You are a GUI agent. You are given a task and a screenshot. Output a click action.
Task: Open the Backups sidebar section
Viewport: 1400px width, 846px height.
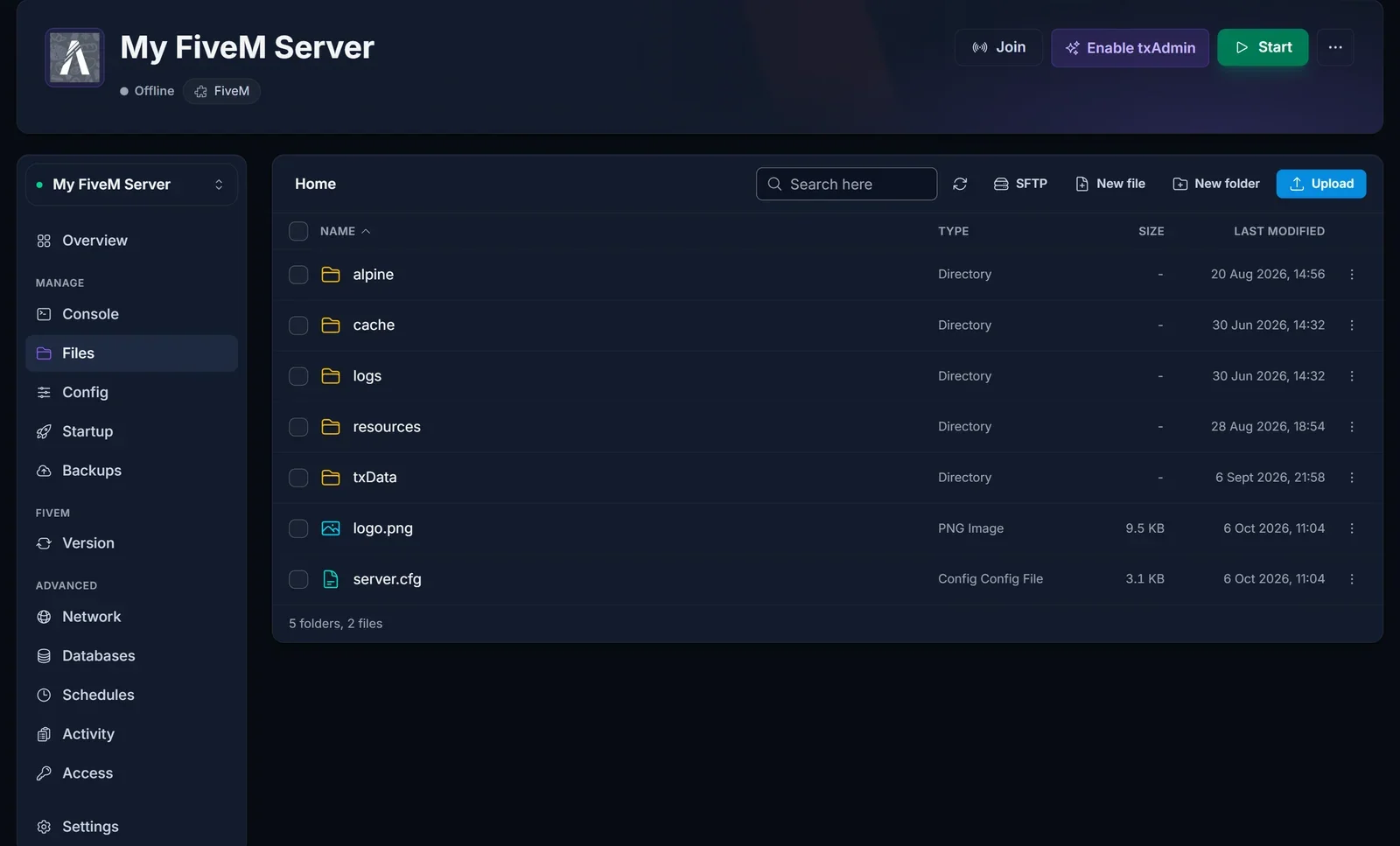click(131, 471)
